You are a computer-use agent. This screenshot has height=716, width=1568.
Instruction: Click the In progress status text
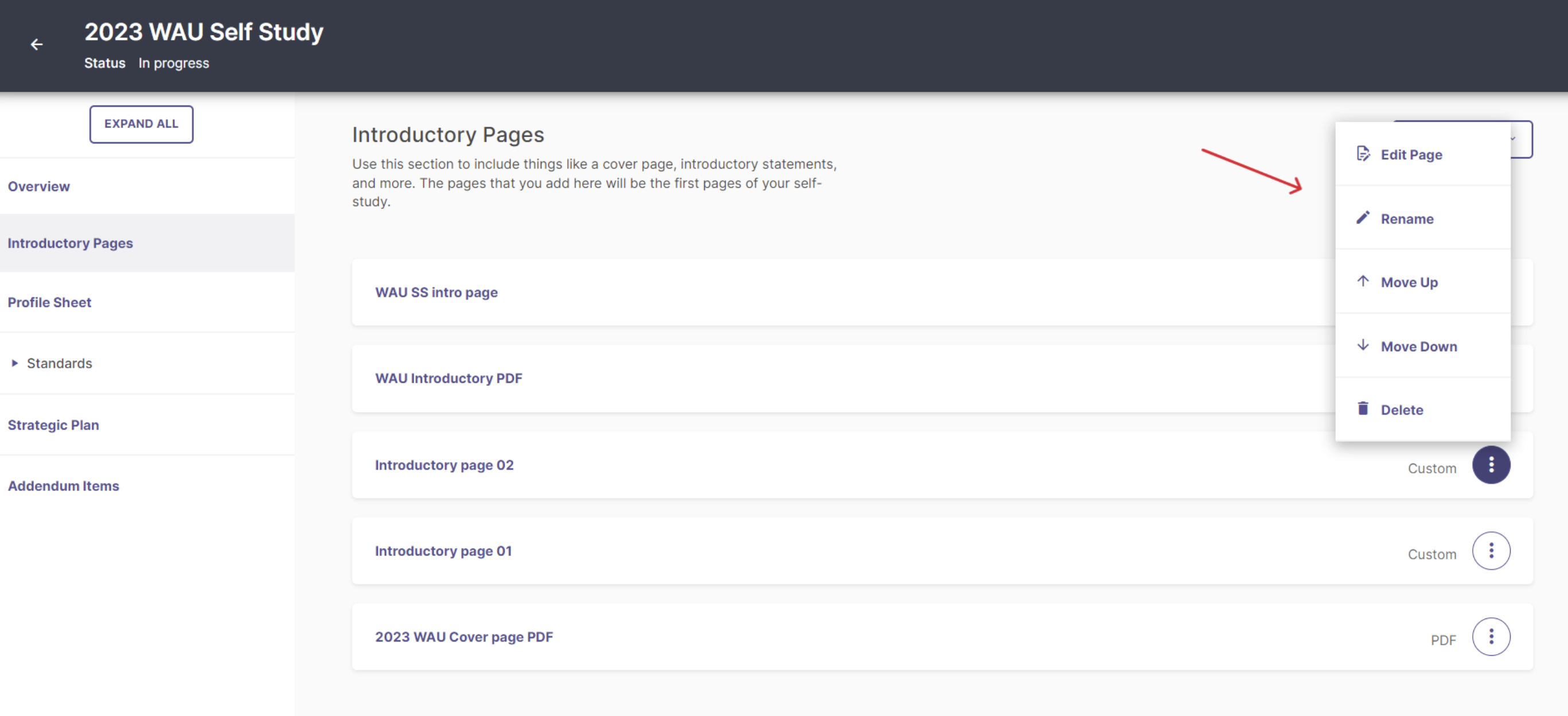(x=173, y=63)
